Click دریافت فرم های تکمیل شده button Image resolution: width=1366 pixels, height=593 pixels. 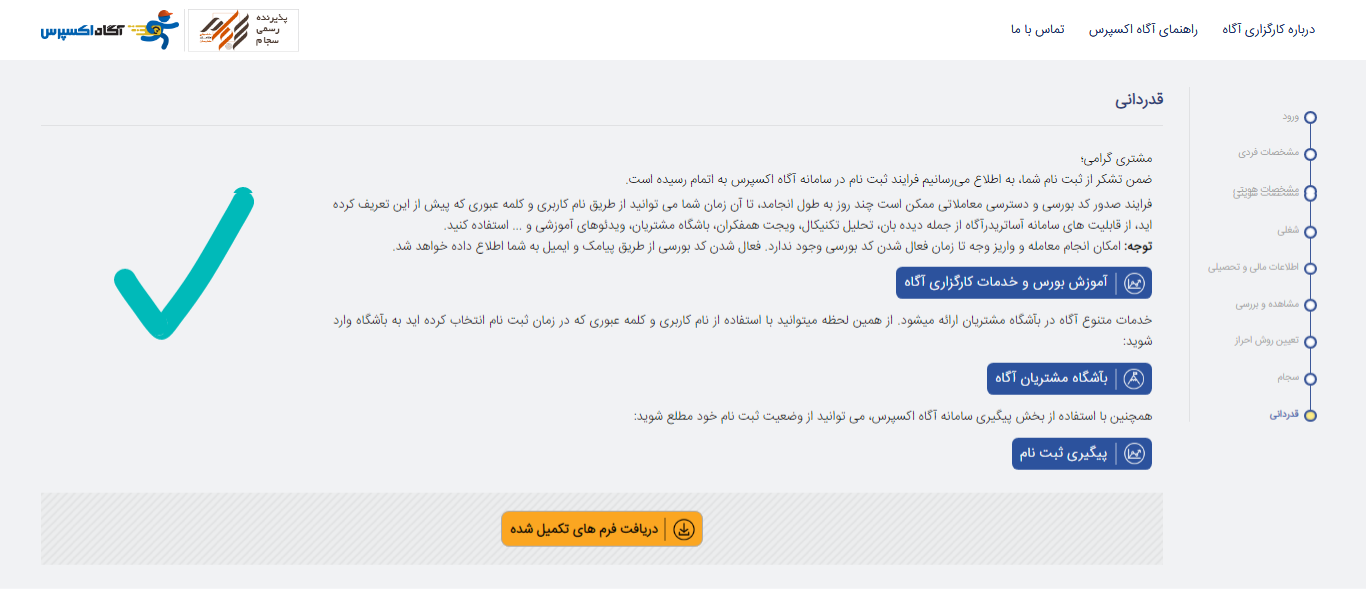point(602,529)
